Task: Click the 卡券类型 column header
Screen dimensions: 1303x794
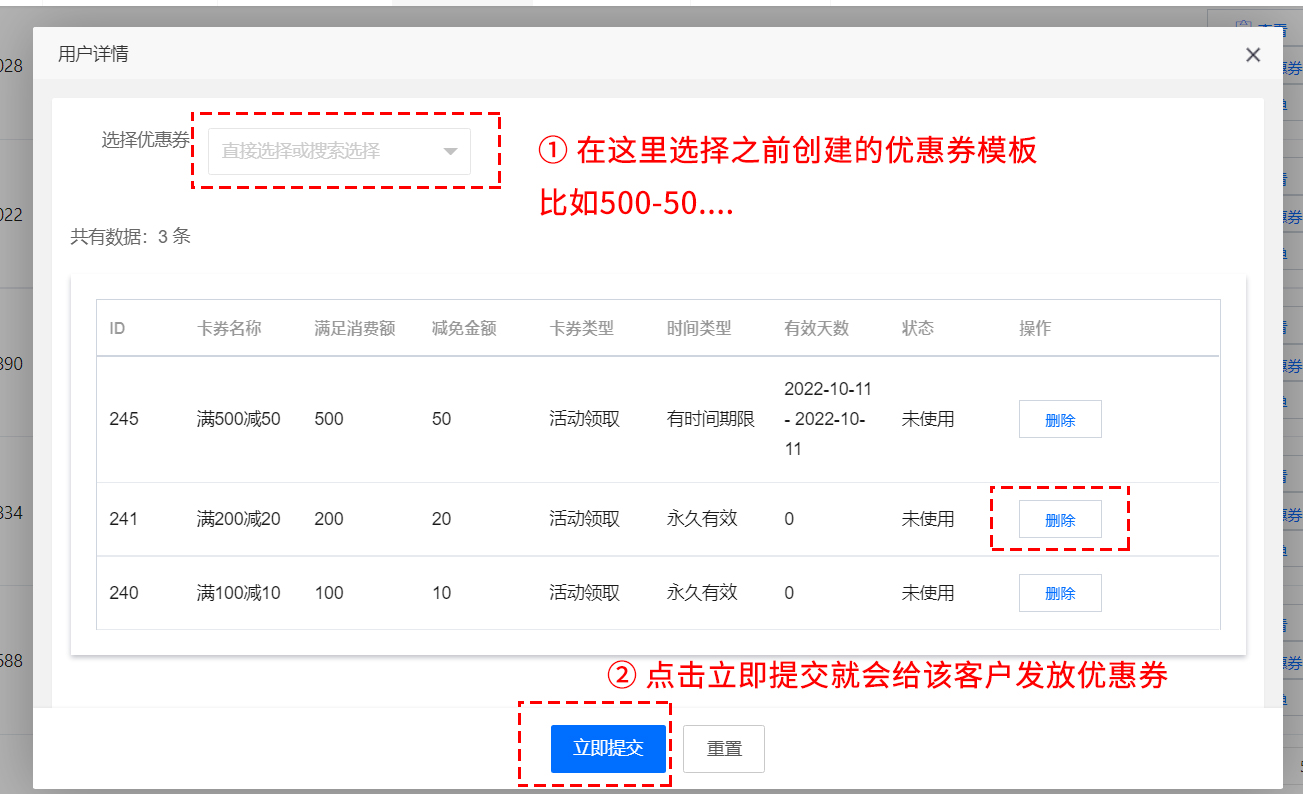Action: pyautogui.click(x=581, y=328)
